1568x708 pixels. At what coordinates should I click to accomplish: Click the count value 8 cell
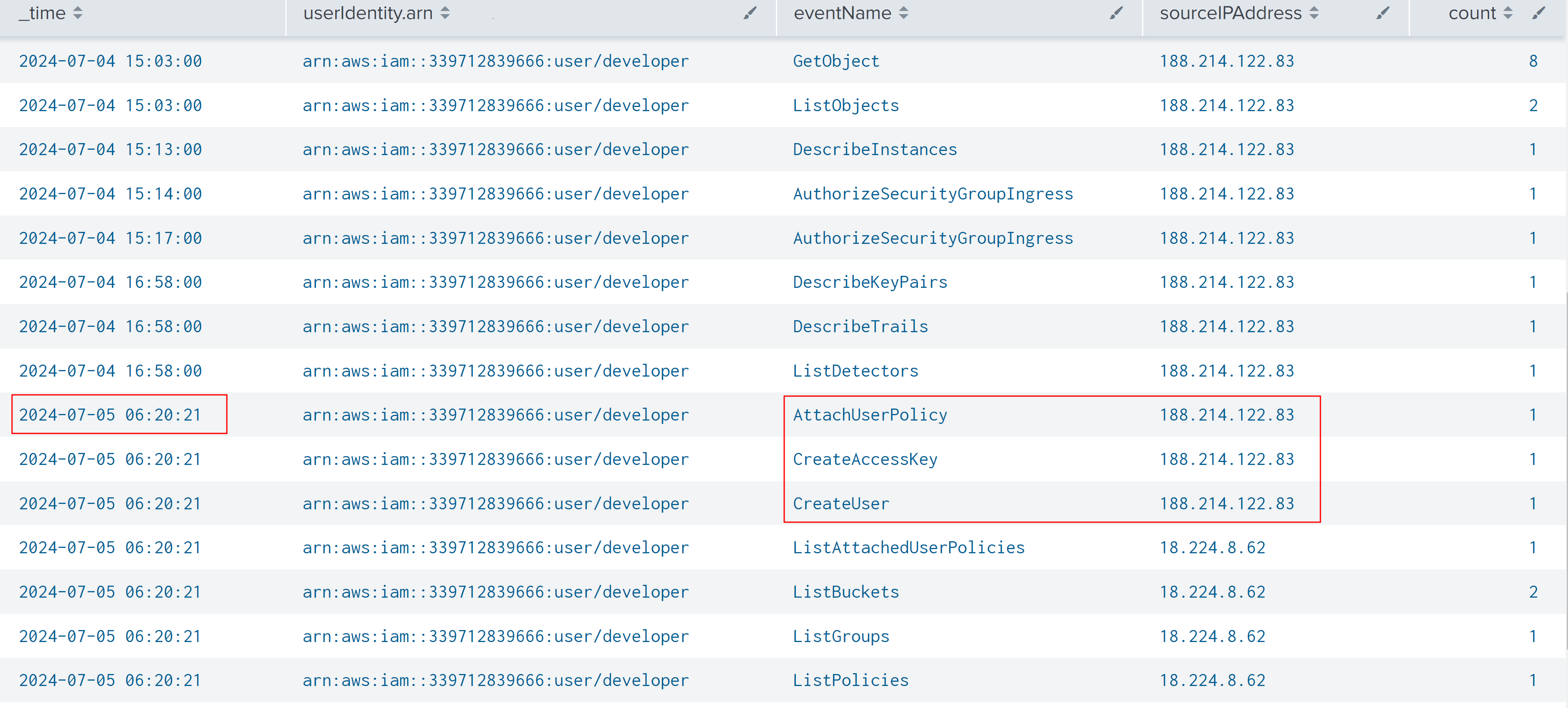(1533, 61)
